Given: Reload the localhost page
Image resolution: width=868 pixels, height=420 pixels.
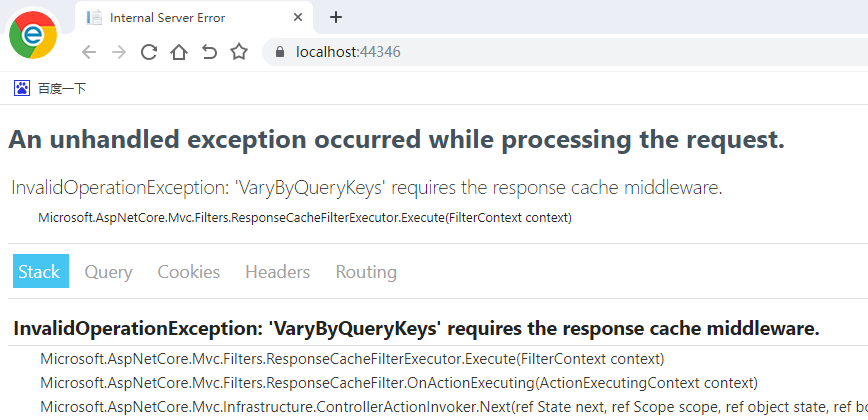Looking at the screenshot, I should [x=149, y=52].
